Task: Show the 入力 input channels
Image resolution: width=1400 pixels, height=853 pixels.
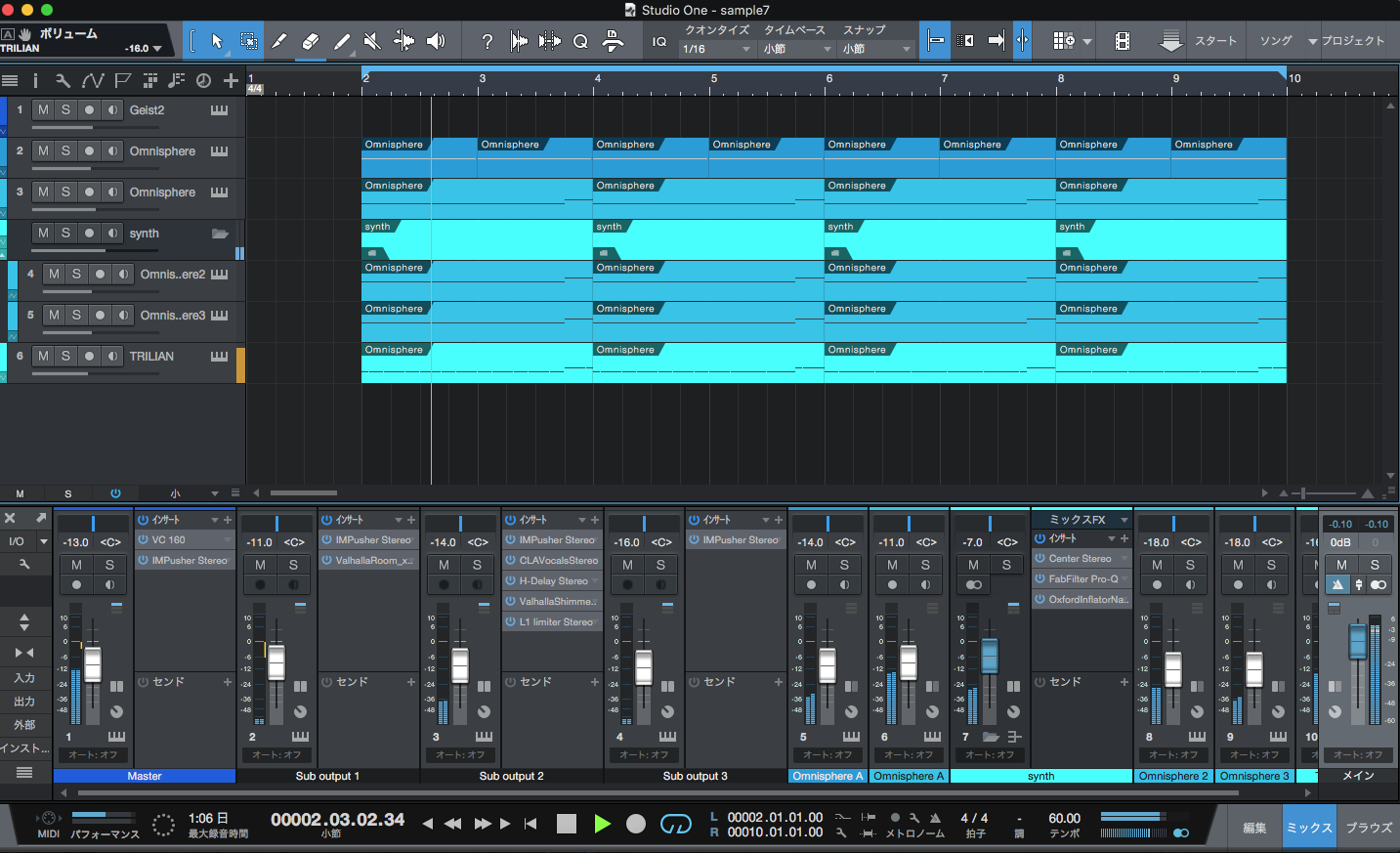Action: [x=24, y=678]
